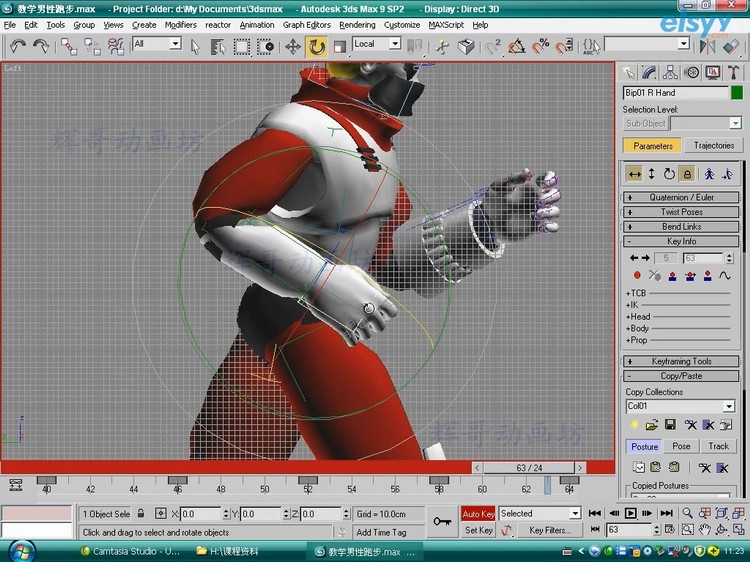The image size is (750, 562).
Task: Click the Arc Rotate viewport icon
Action: click(721, 530)
